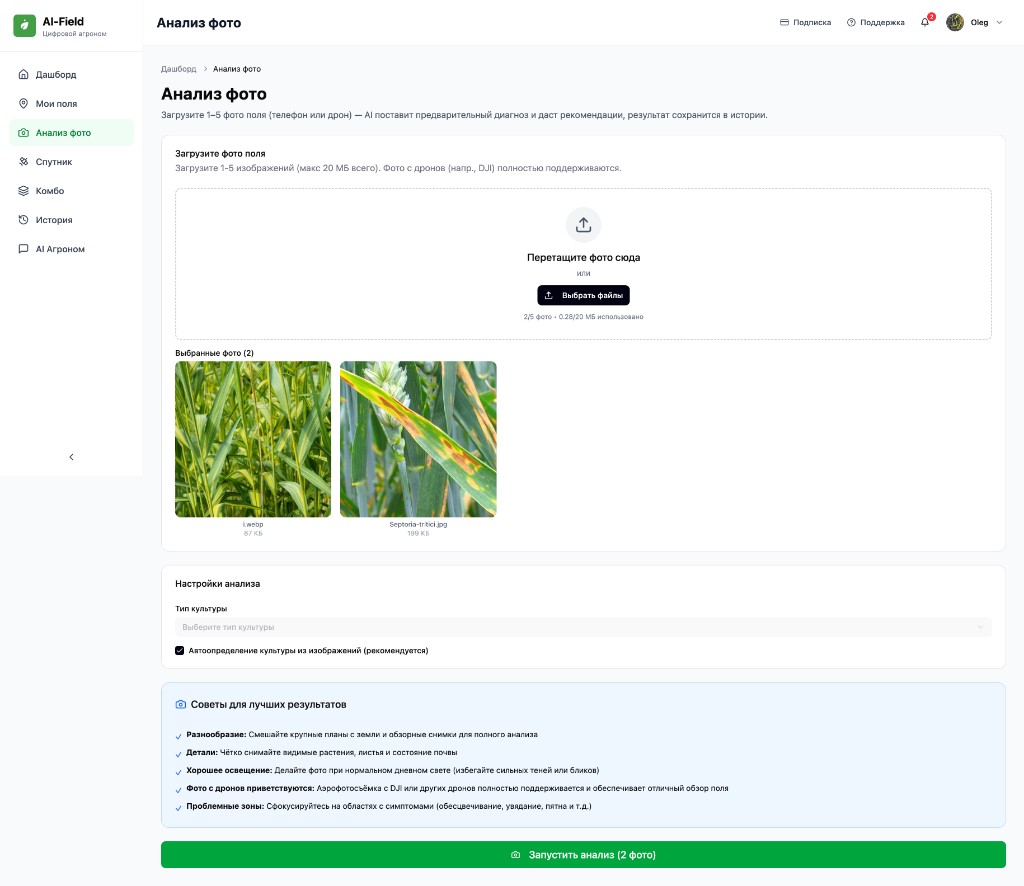The width and height of the screenshot is (1024, 886).
Task: Click the upload arrow circle icon
Action: (x=583, y=225)
